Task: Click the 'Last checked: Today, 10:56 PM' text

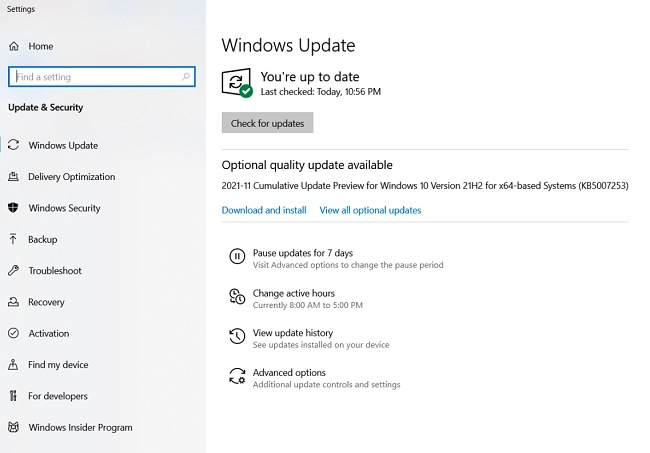Action: pos(321,92)
